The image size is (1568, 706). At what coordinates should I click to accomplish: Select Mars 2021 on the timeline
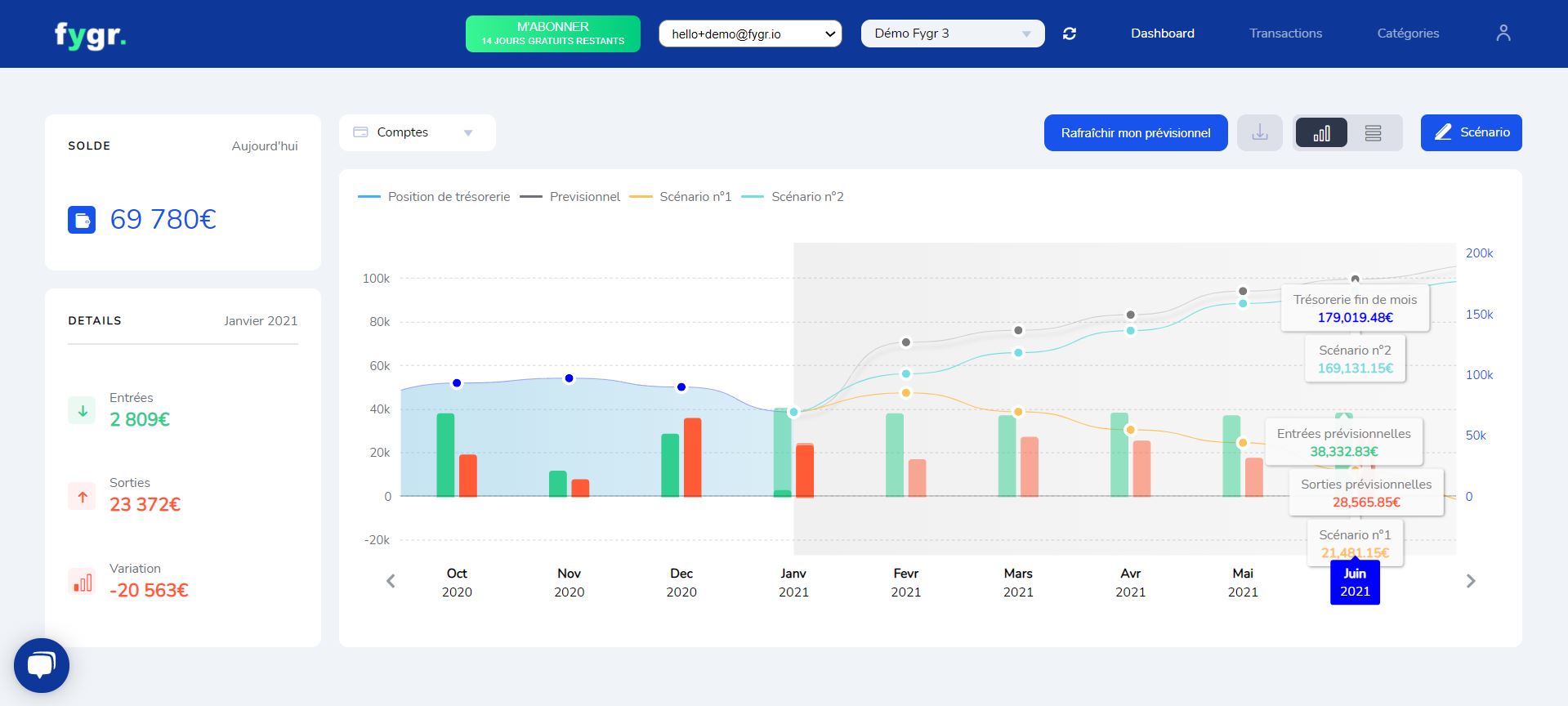click(x=1018, y=583)
